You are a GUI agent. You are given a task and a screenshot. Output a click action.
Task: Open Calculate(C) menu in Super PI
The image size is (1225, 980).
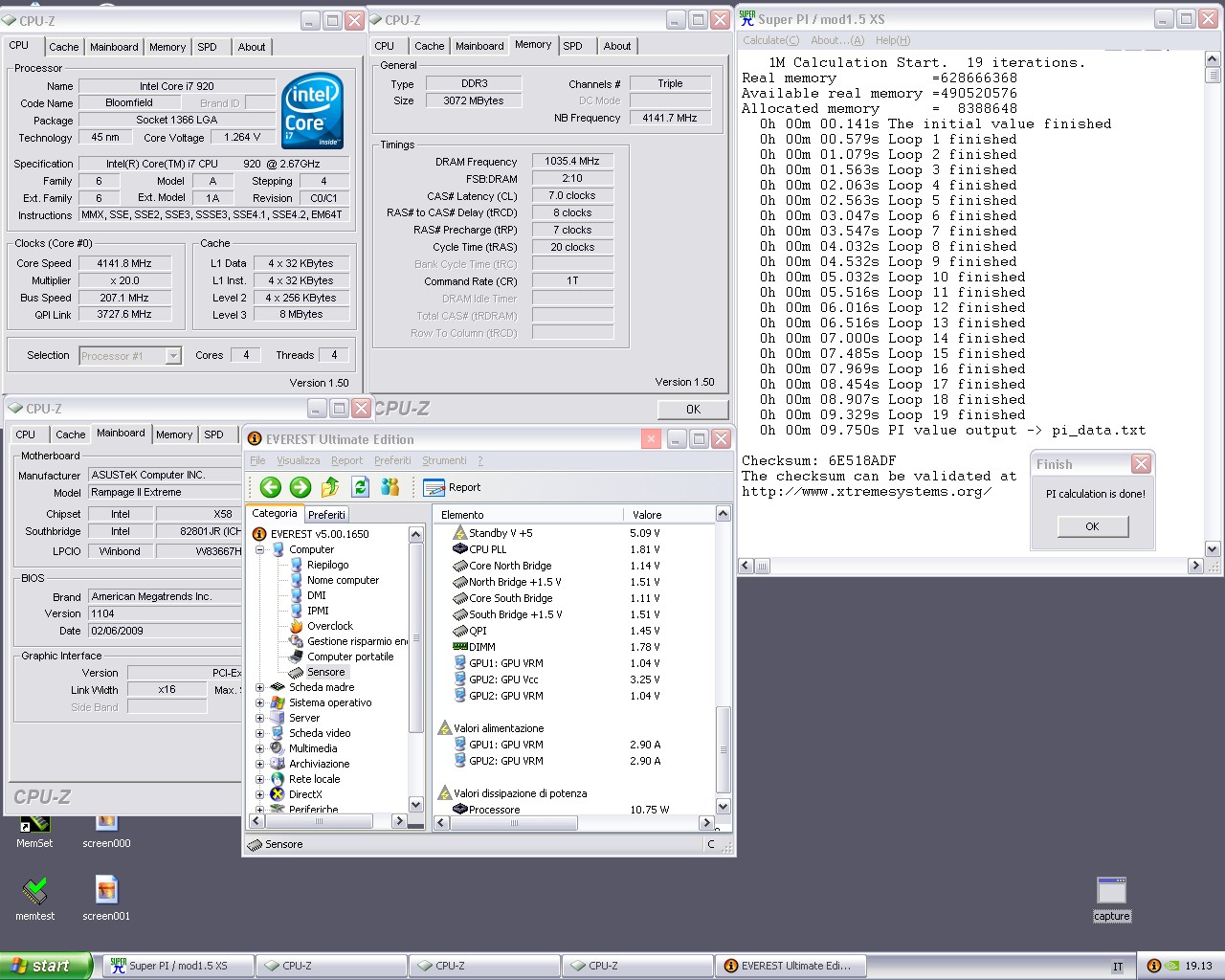point(770,40)
